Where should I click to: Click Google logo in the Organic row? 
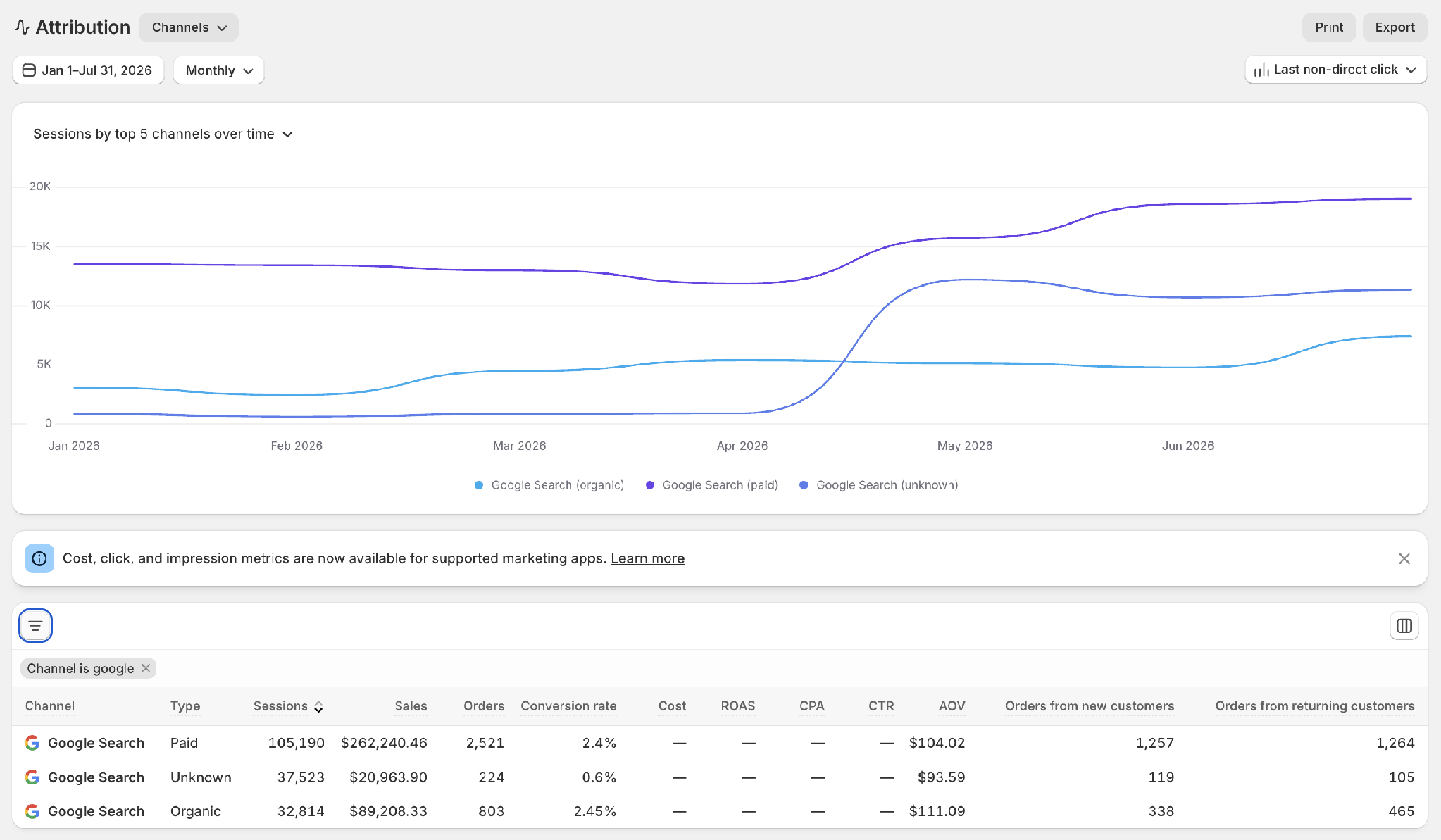[32, 811]
